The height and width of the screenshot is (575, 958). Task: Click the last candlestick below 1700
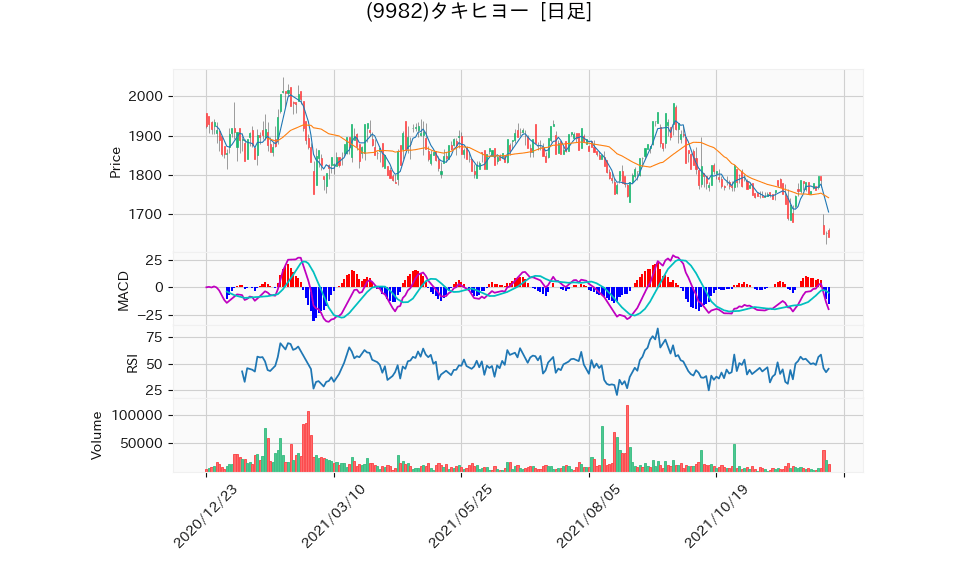point(829,233)
